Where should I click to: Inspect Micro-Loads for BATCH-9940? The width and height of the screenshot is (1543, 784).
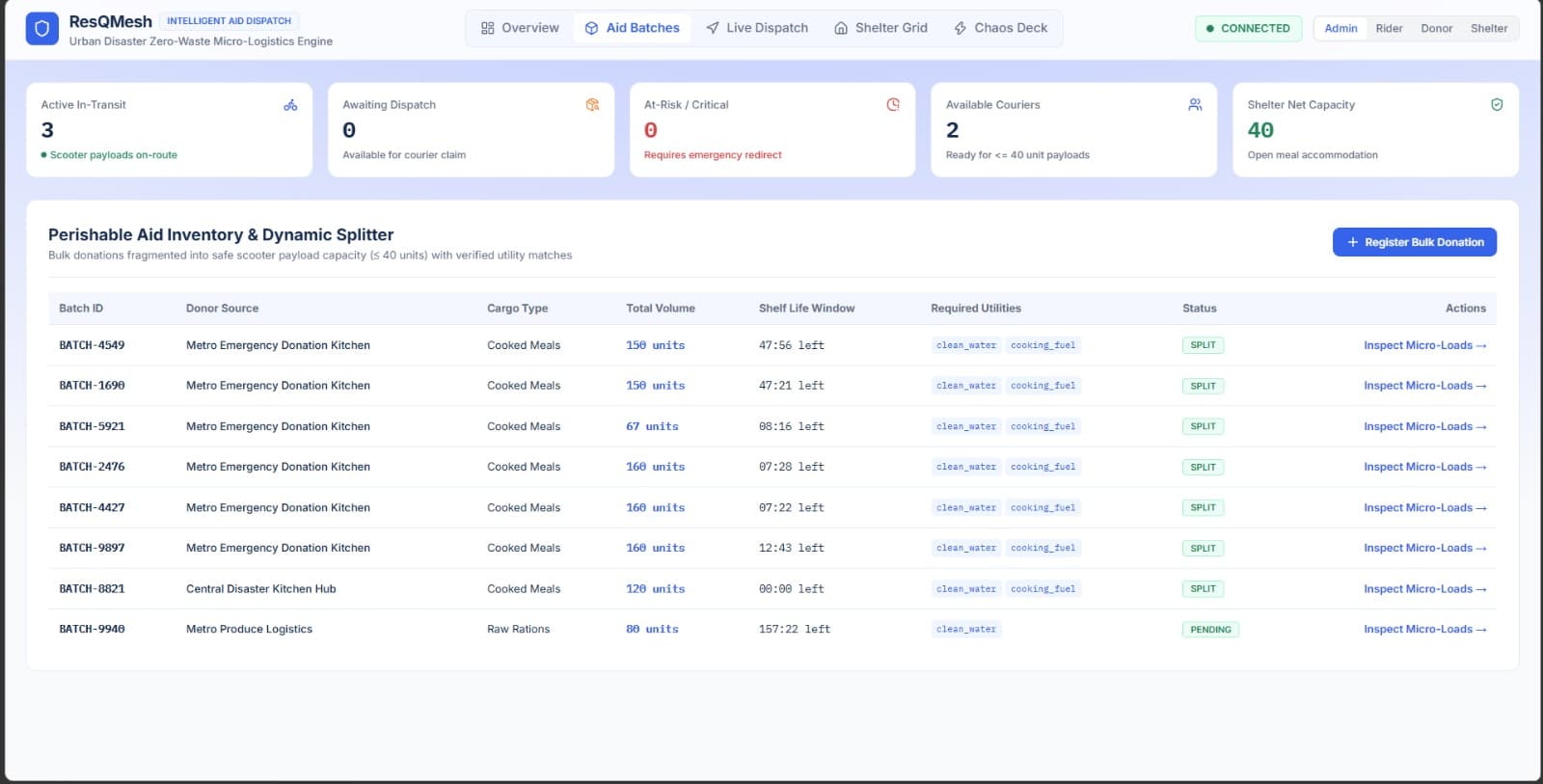(1424, 630)
